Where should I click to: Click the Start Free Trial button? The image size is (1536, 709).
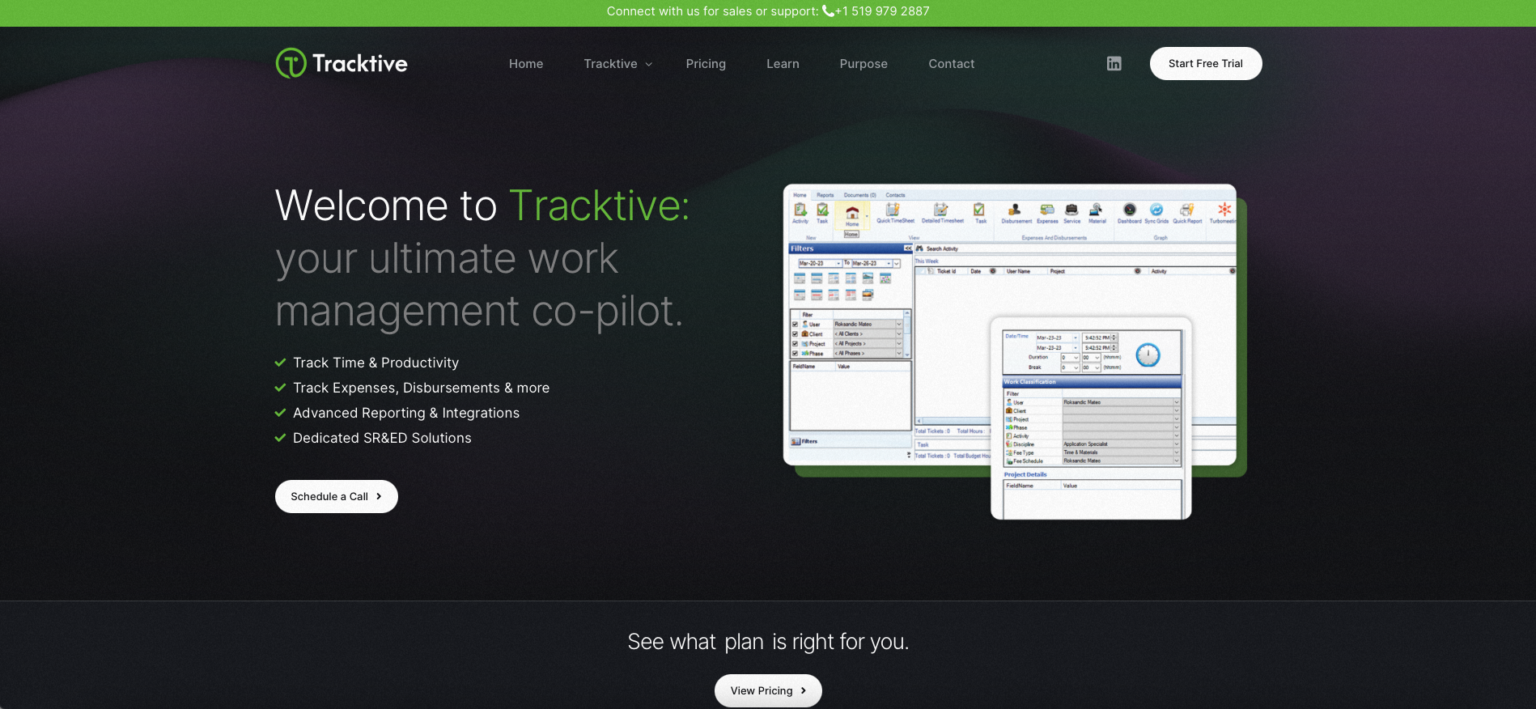(x=1205, y=63)
